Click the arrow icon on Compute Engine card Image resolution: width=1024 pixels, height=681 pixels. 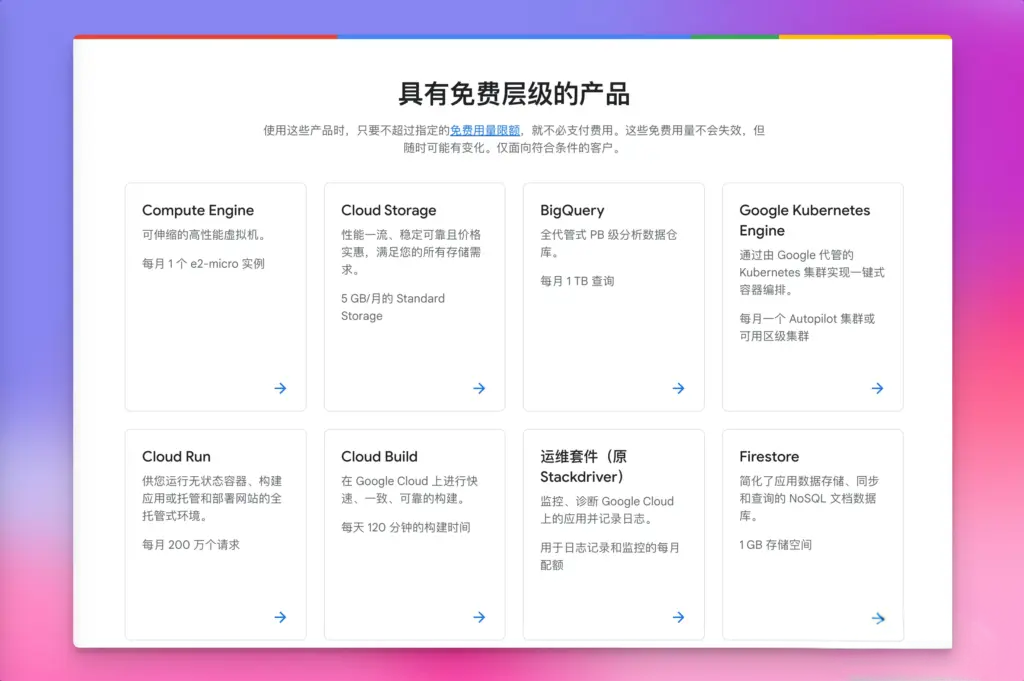(280, 388)
